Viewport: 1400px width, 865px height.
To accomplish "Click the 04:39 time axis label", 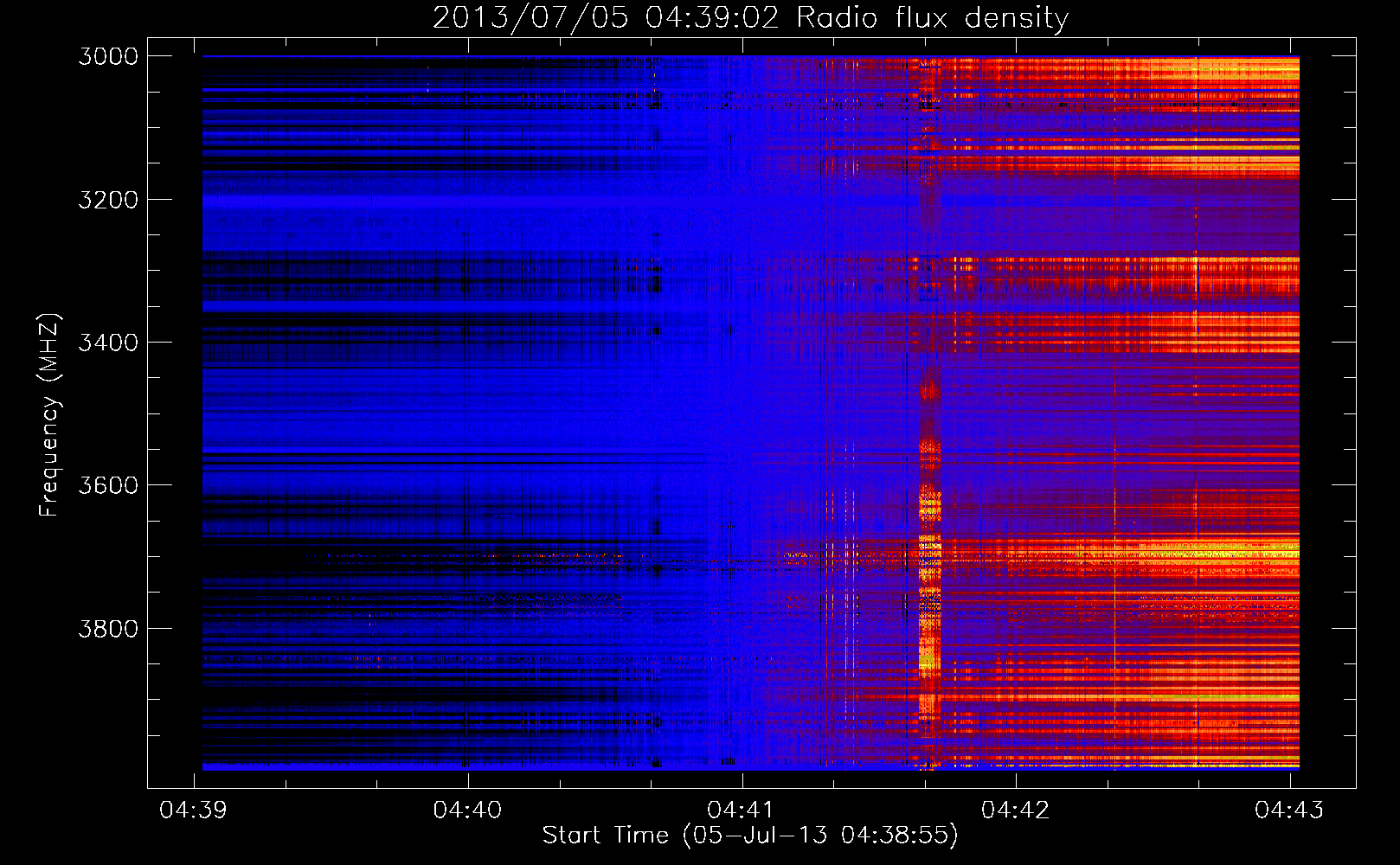I will pyautogui.click(x=194, y=810).
